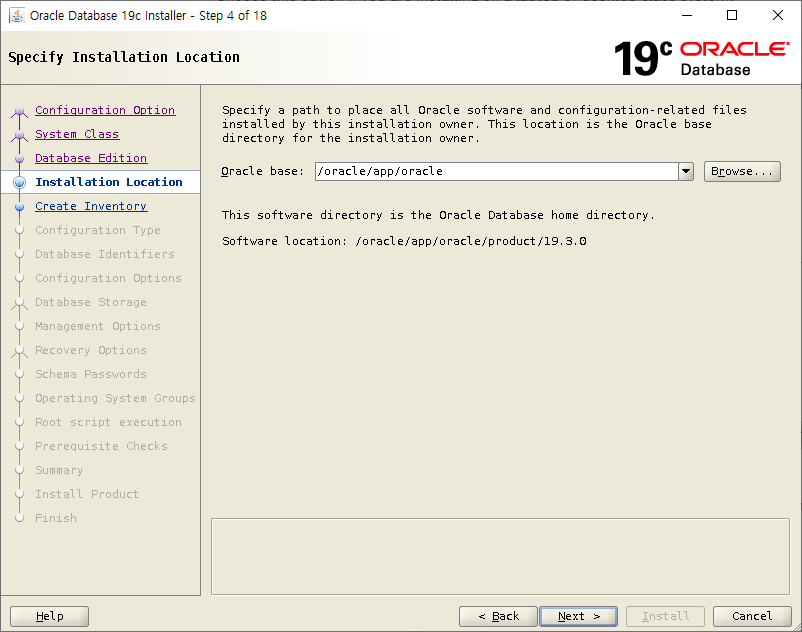
Task: Open the Oracle base dropdown arrow
Action: point(686,171)
